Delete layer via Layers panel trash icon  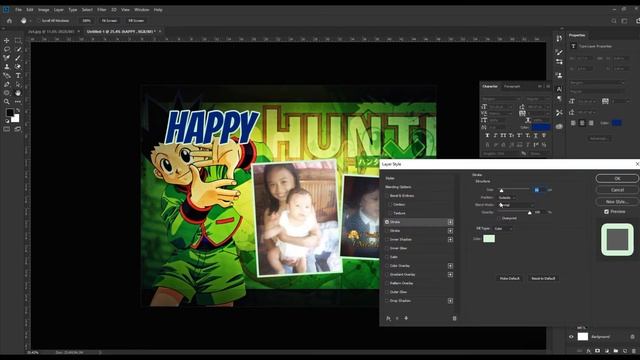coord(633,351)
